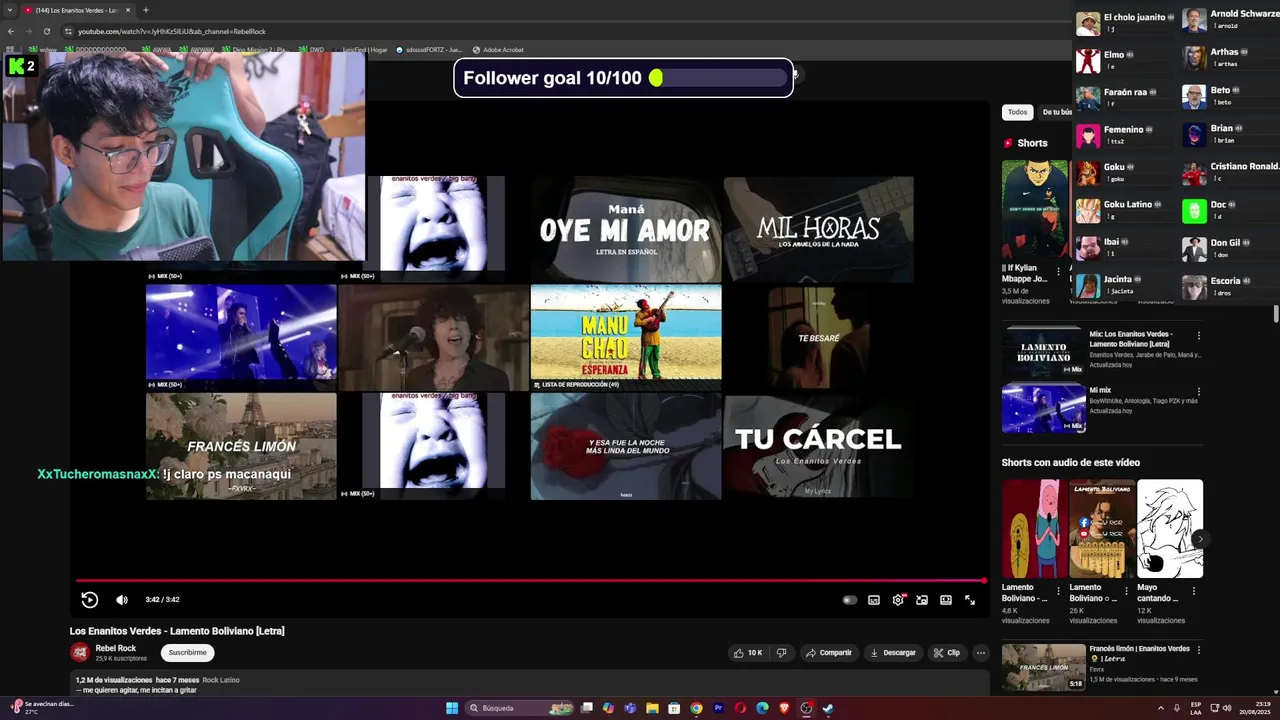Open a new browser tab
Image resolution: width=1280 pixels, height=720 pixels.
pos(146,10)
